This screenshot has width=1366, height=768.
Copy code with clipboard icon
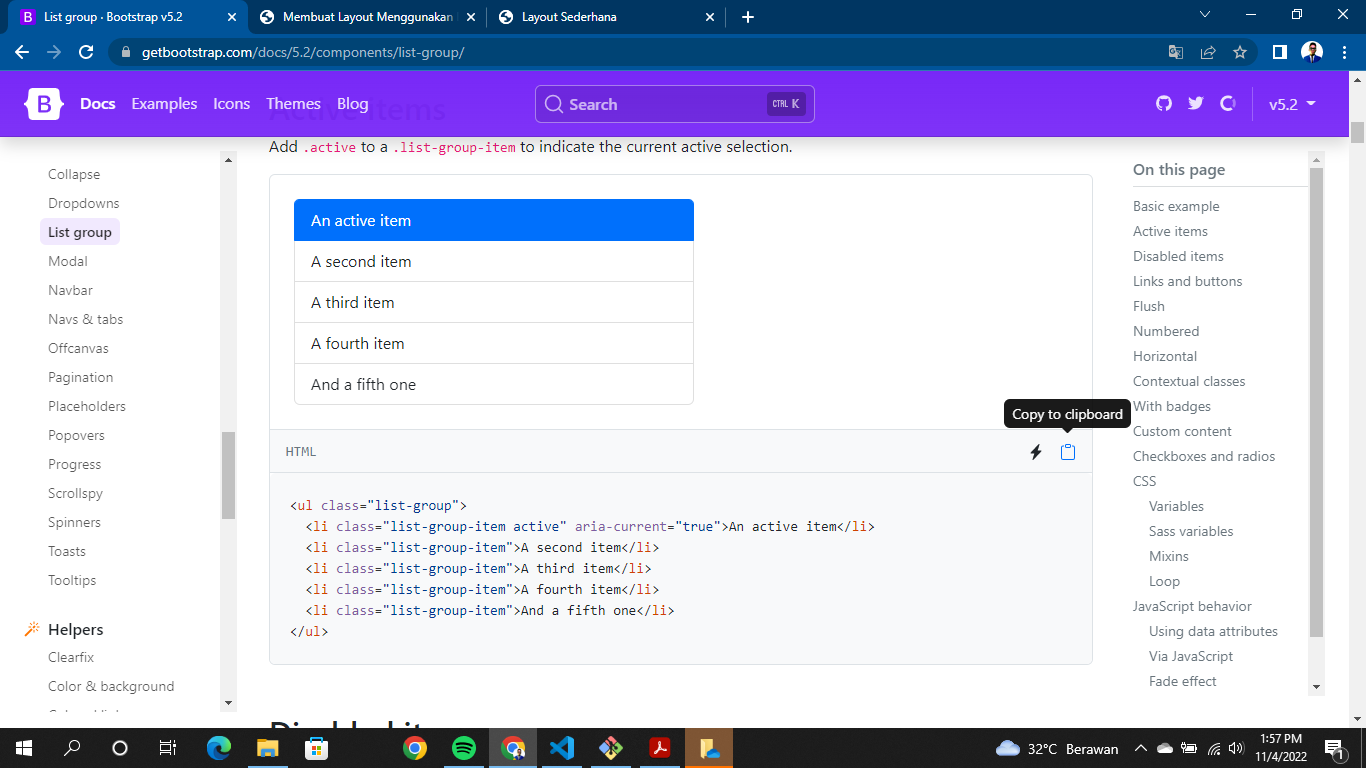click(1068, 452)
